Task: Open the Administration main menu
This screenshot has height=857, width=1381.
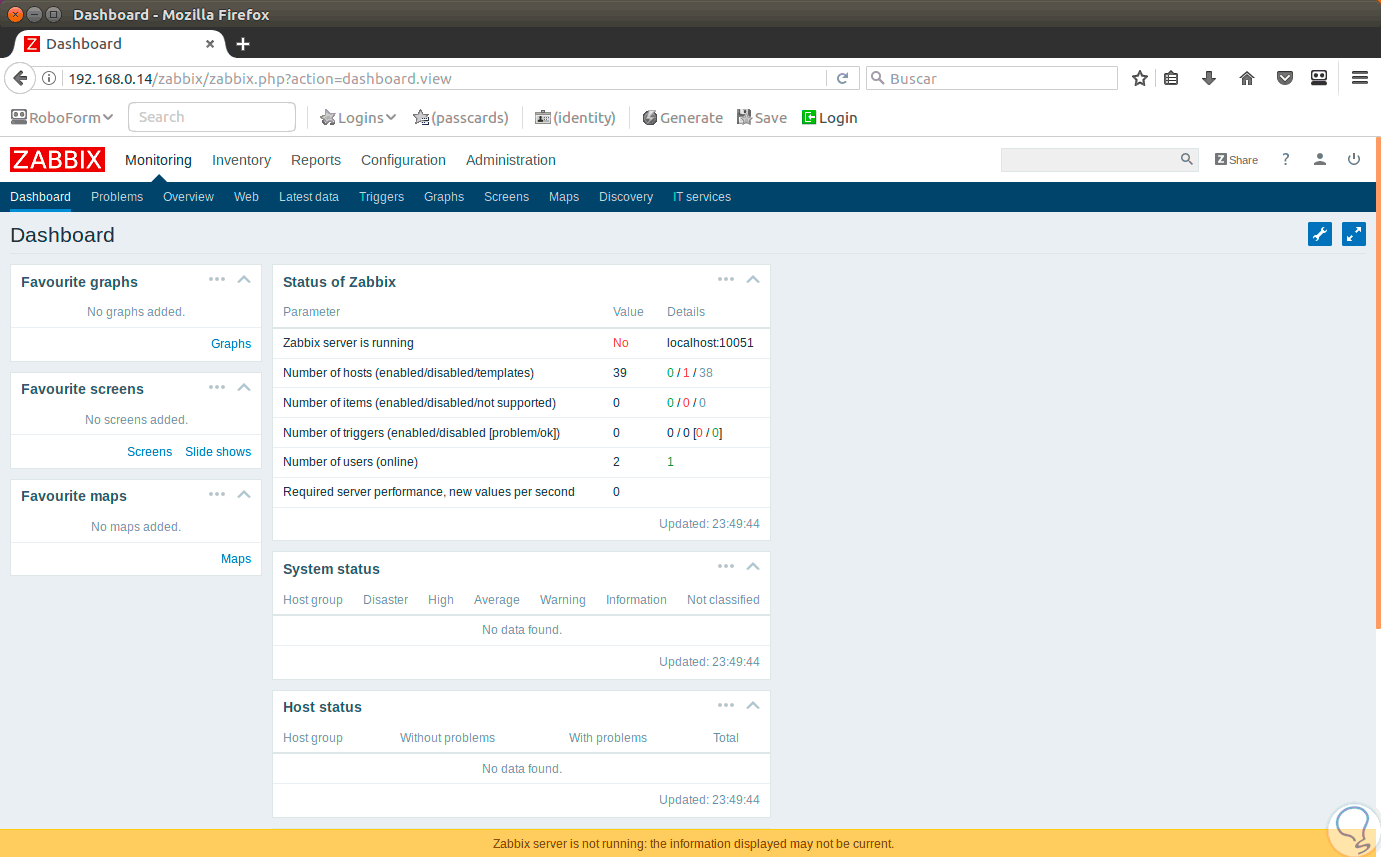Action: (511, 160)
